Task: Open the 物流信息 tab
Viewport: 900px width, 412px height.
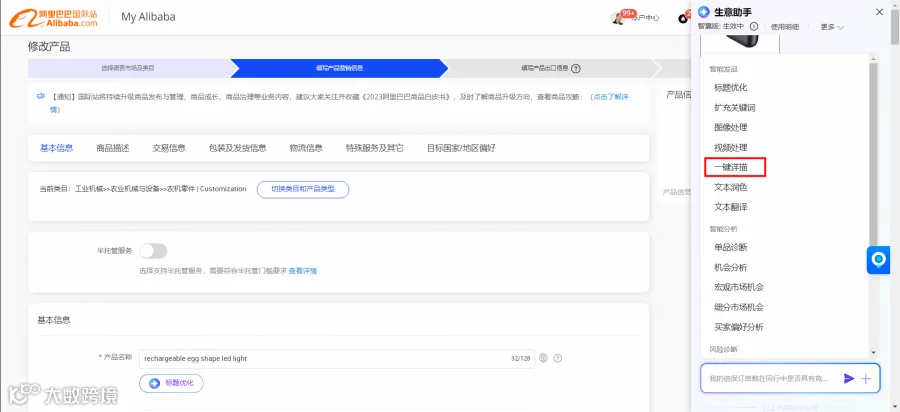Action: tap(307, 148)
